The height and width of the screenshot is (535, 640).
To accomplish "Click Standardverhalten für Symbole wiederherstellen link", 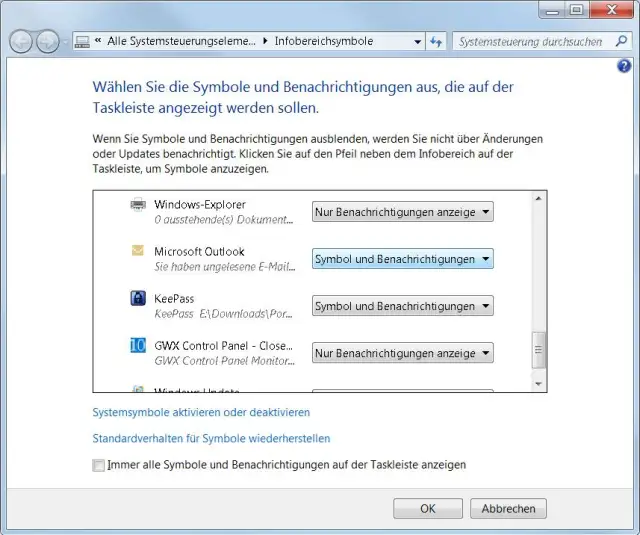I will click(x=211, y=438).
